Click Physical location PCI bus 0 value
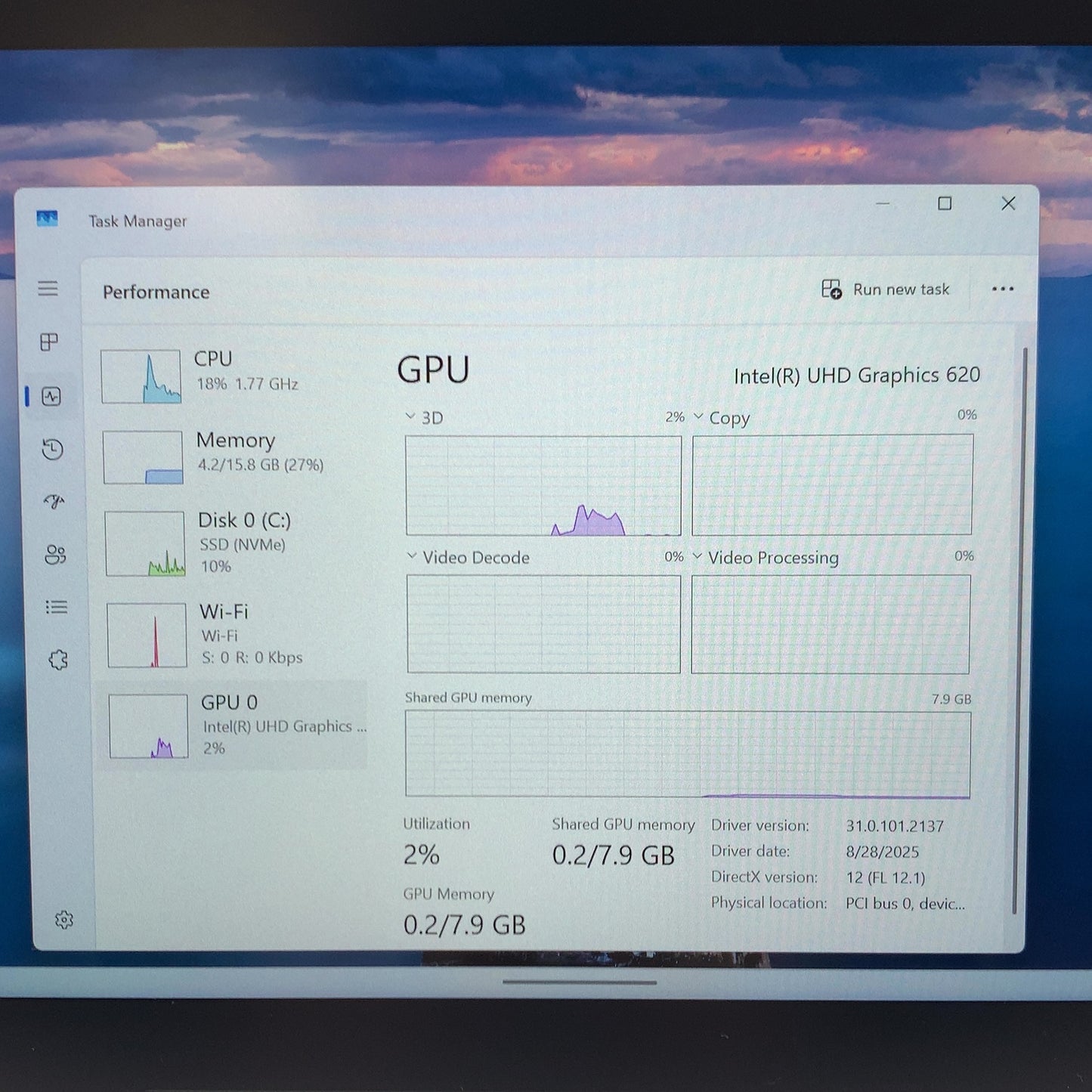Image resolution: width=1092 pixels, height=1092 pixels. pos(905,903)
